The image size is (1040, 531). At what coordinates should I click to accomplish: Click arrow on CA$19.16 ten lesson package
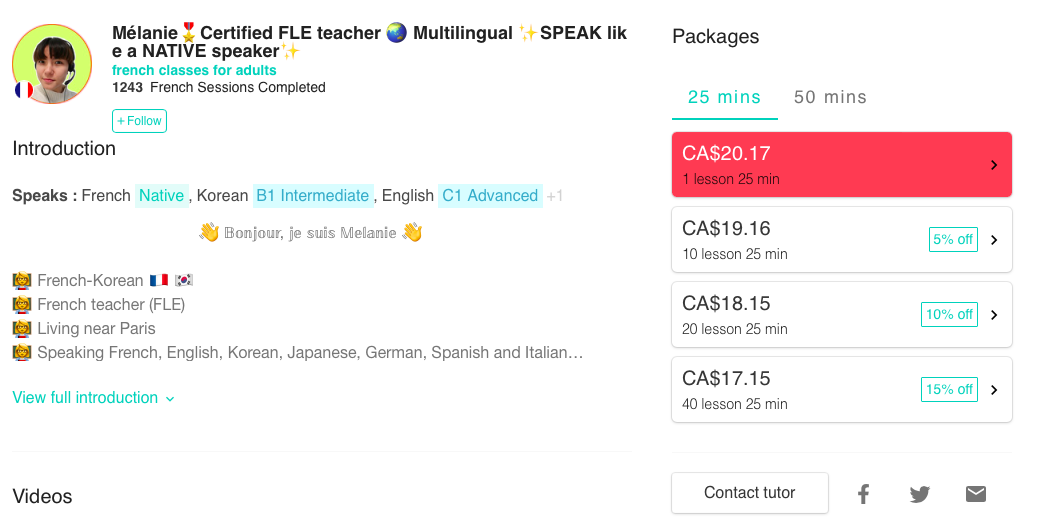[994, 240]
